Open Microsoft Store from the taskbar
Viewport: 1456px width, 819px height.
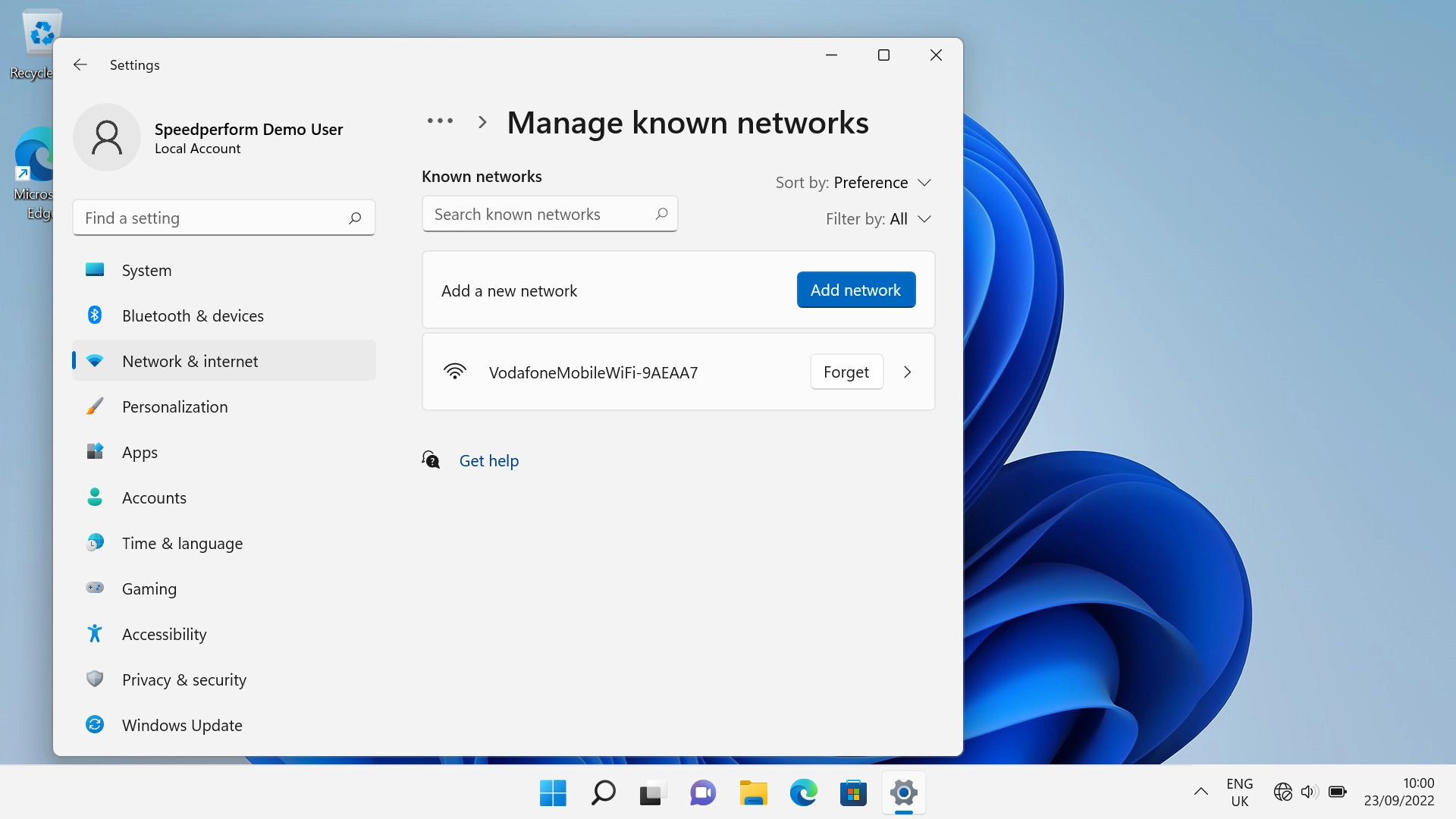click(853, 793)
